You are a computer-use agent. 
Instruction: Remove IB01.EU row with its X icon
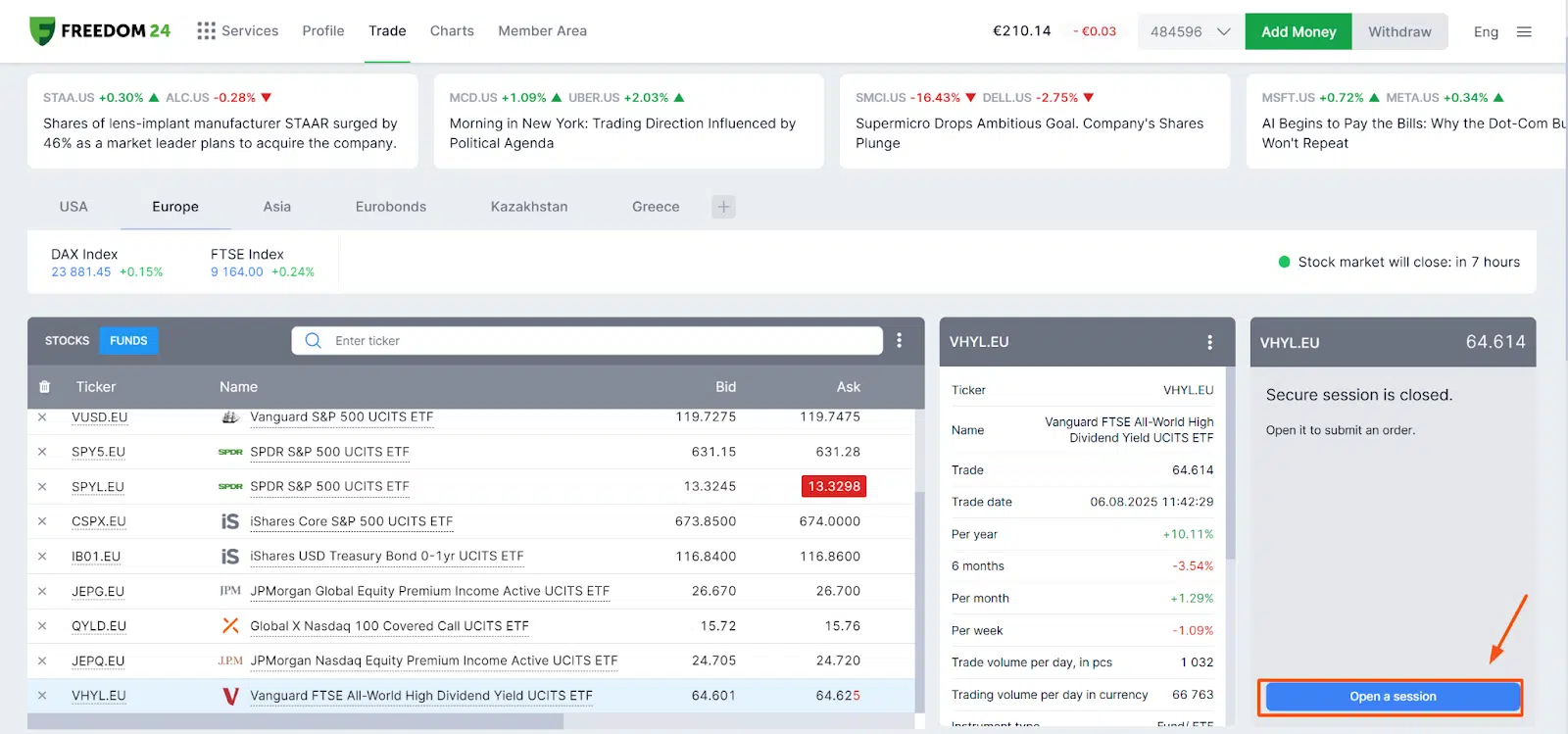(x=42, y=557)
